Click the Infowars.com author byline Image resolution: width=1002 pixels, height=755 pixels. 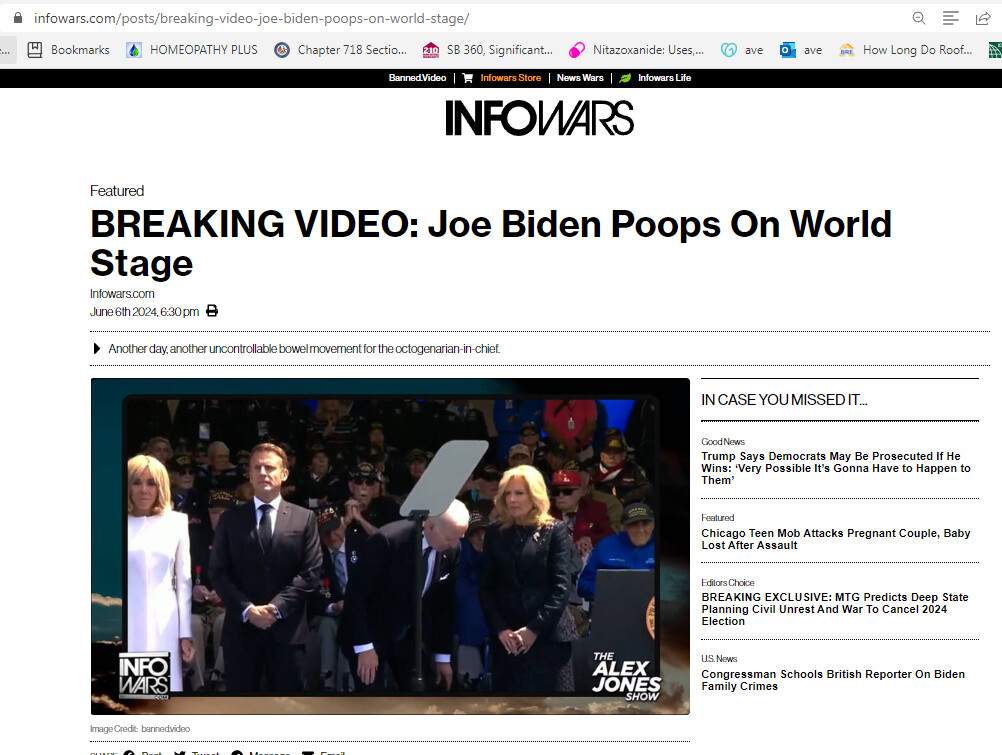pyautogui.click(x=122, y=294)
